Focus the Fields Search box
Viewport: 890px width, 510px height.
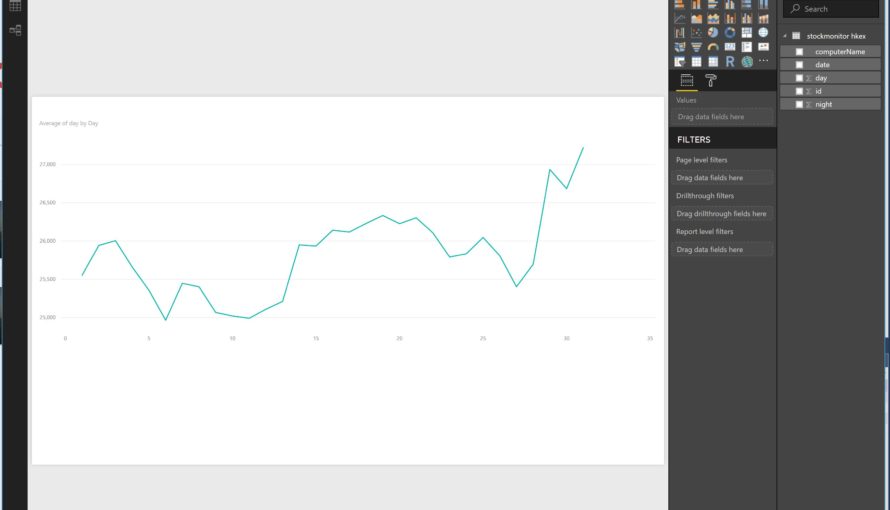click(x=831, y=9)
